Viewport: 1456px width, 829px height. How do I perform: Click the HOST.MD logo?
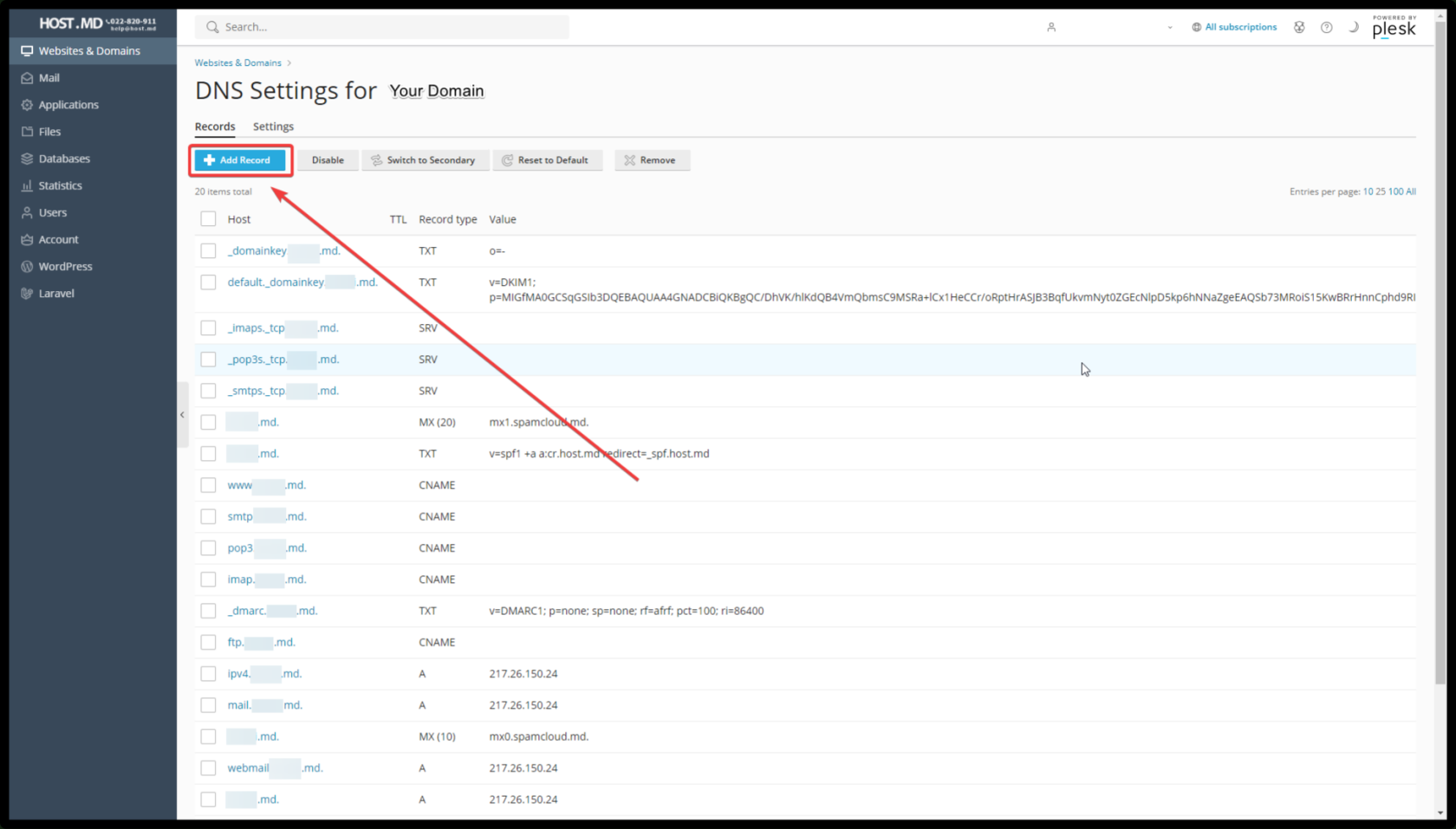point(97,23)
